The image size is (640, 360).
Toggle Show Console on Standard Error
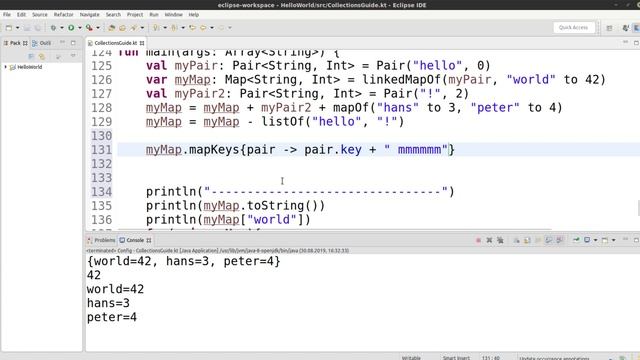pos(560,240)
